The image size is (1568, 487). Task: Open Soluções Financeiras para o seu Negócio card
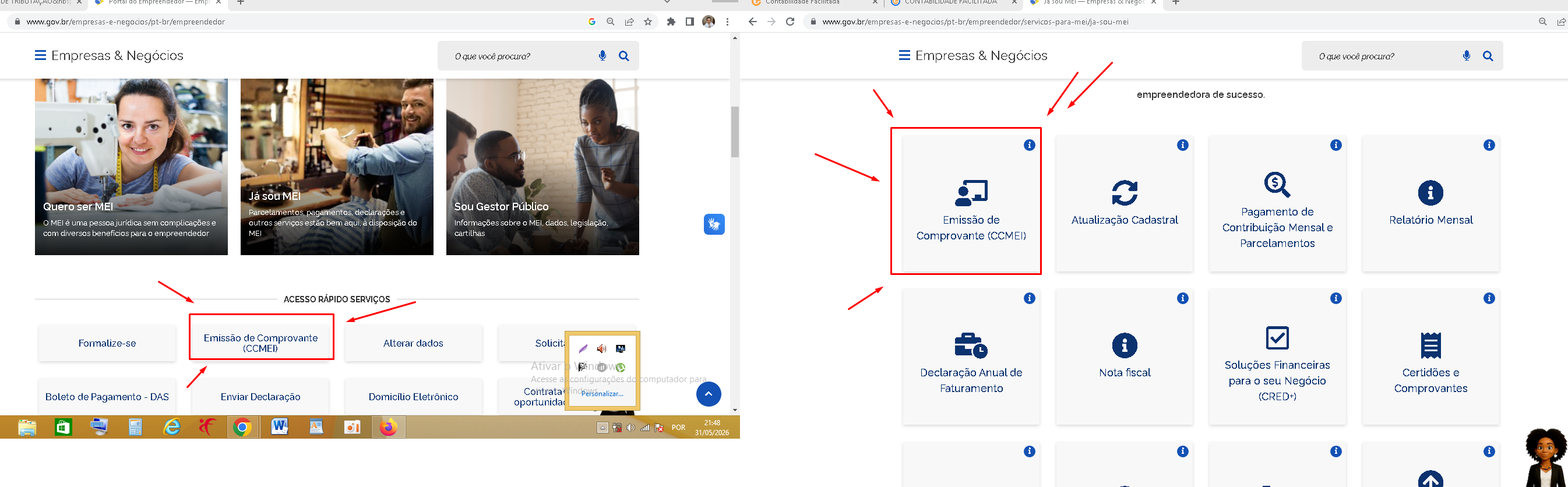click(1277, 356)
